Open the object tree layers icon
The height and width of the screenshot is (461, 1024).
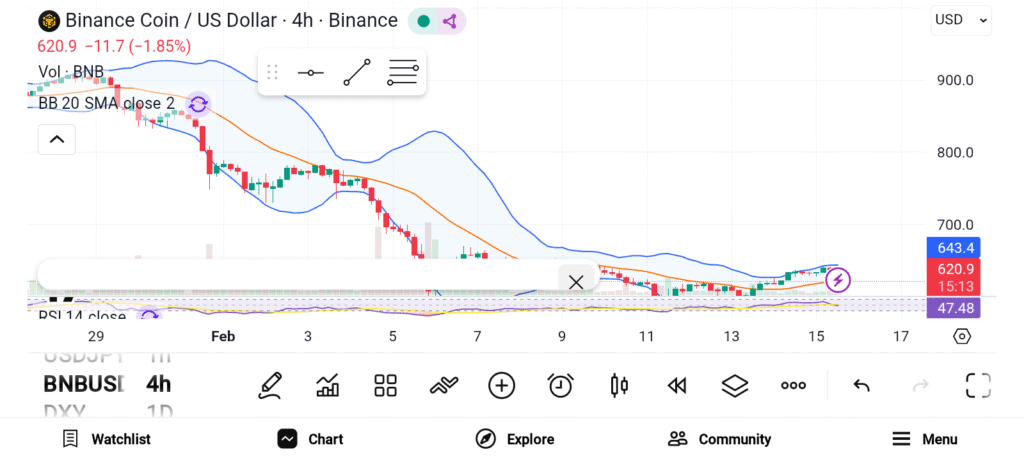tap(735, 385)
